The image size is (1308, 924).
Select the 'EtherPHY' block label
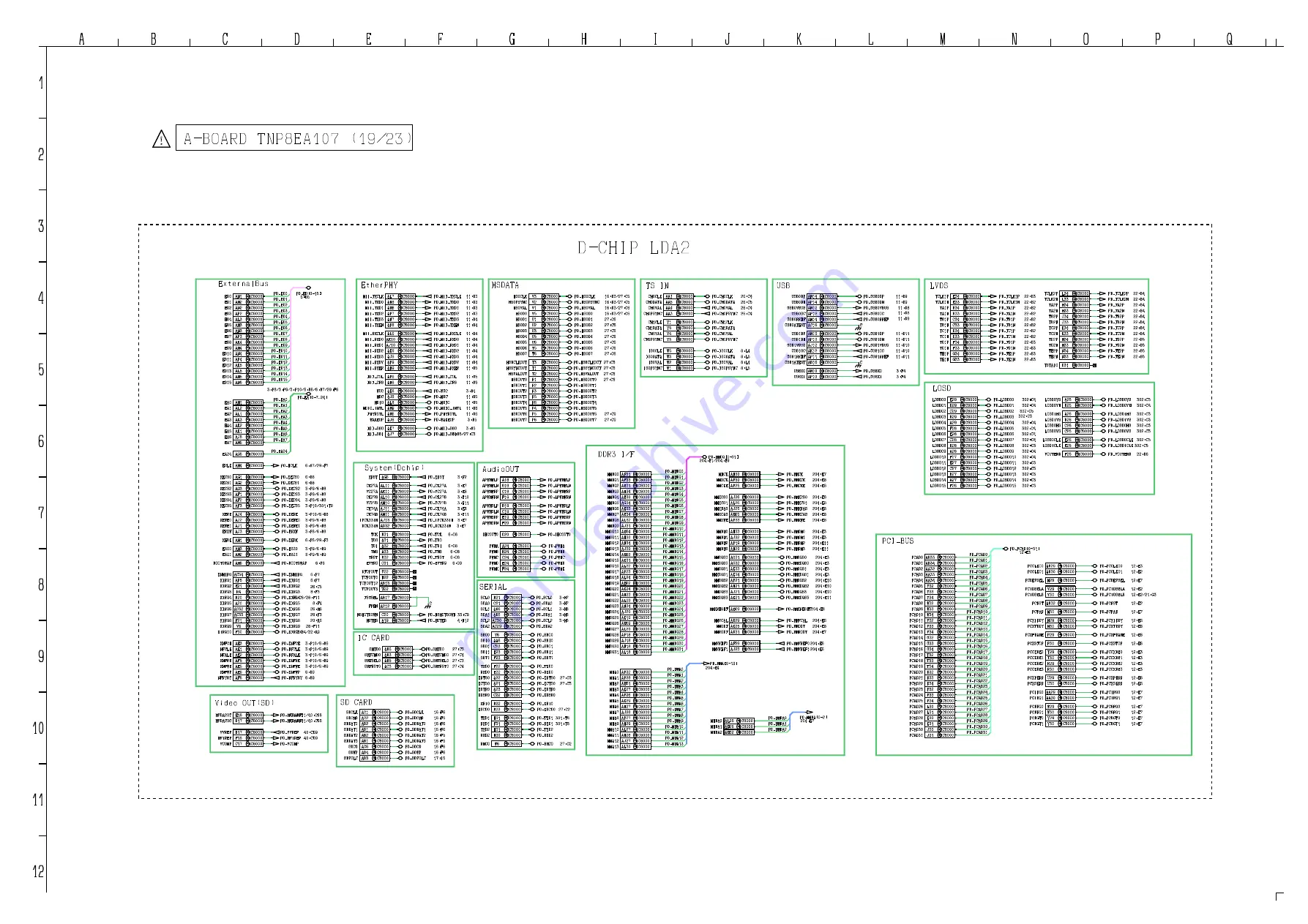pos(380,285)
